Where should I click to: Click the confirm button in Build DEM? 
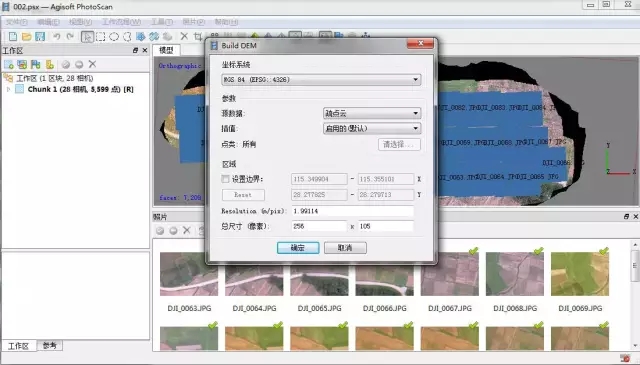[x=298, y=247]
